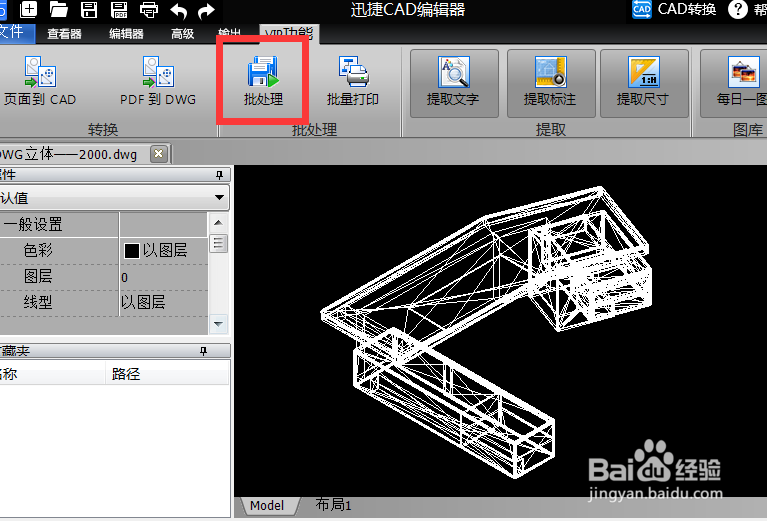Print the drawing with the printer icon
767x521 pixels.
pos(149,9)
